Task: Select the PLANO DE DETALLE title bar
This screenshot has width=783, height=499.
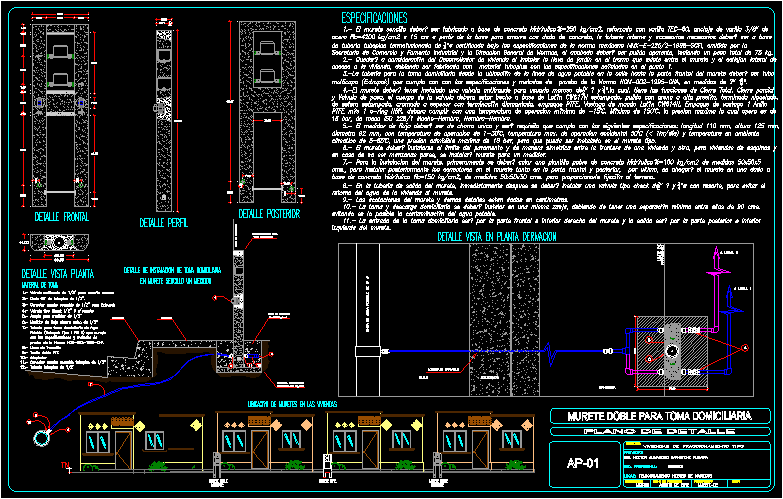Action: (660, 431)
